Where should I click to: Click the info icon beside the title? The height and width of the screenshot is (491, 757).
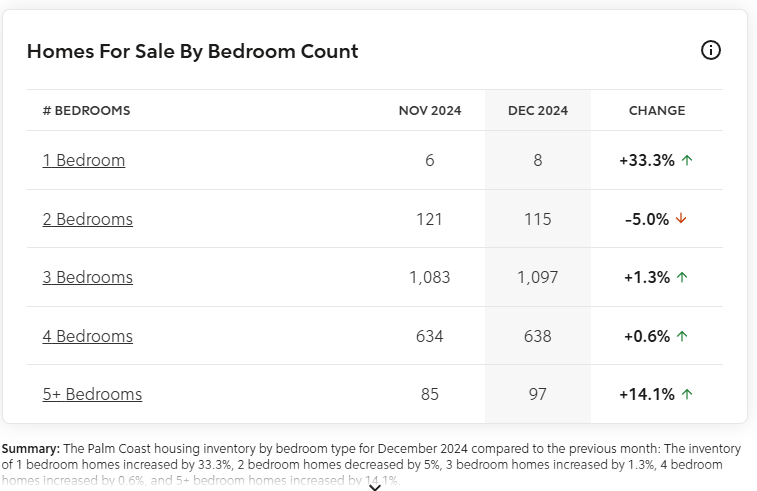point(711,51)
